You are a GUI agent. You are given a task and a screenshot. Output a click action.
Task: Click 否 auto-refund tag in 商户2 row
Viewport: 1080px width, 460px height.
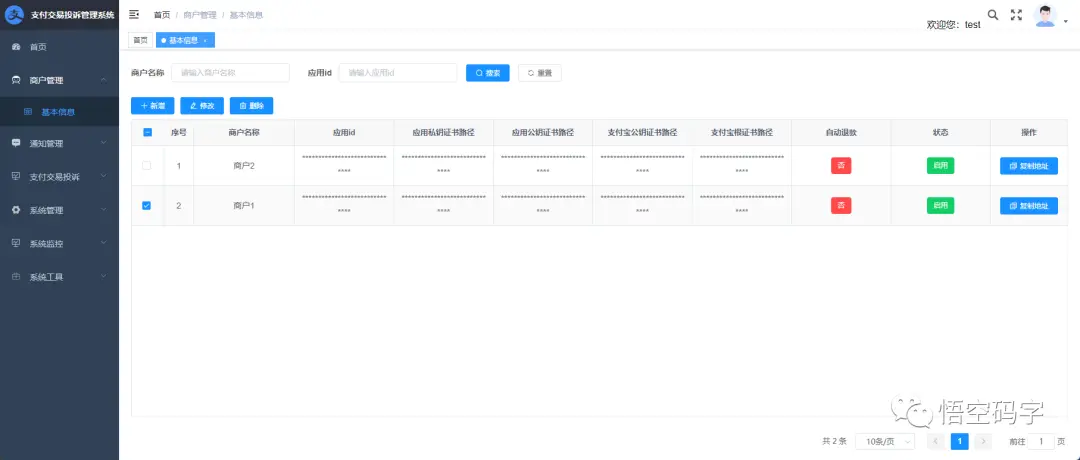(x=841, y=165)
